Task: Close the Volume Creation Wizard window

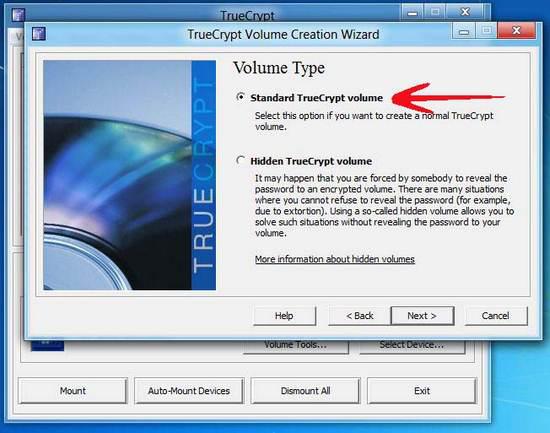Action: click(517, 31)
